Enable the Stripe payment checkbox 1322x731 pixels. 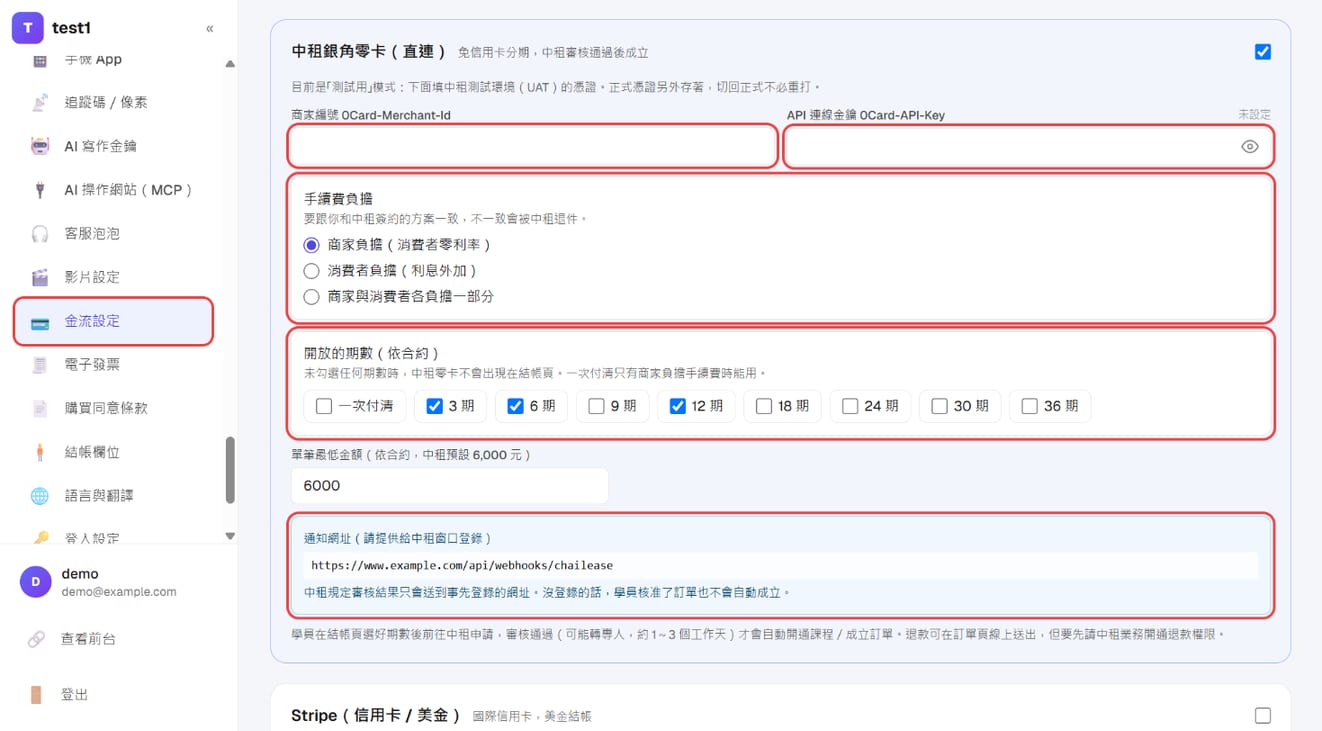[1263, 715]
